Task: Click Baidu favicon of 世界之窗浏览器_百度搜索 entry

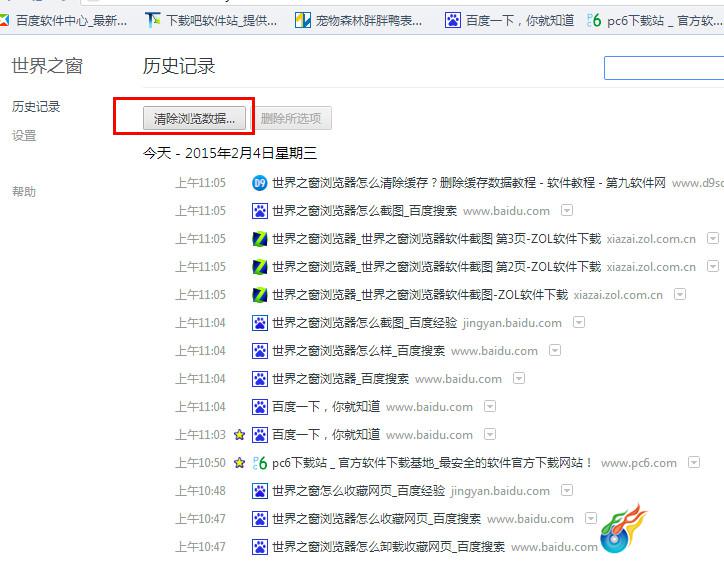Action: tap(259, 379)
